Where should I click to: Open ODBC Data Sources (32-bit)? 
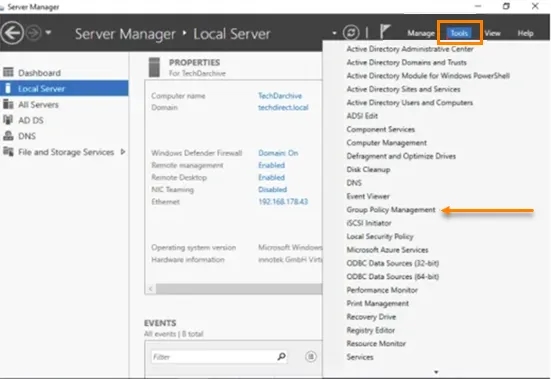coord(393,263)
